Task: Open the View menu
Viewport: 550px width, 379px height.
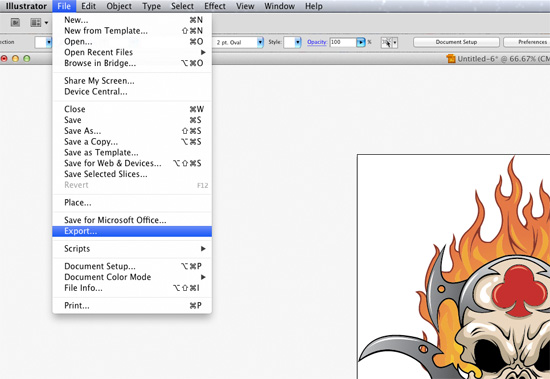Action: click(x=245, y=6)
